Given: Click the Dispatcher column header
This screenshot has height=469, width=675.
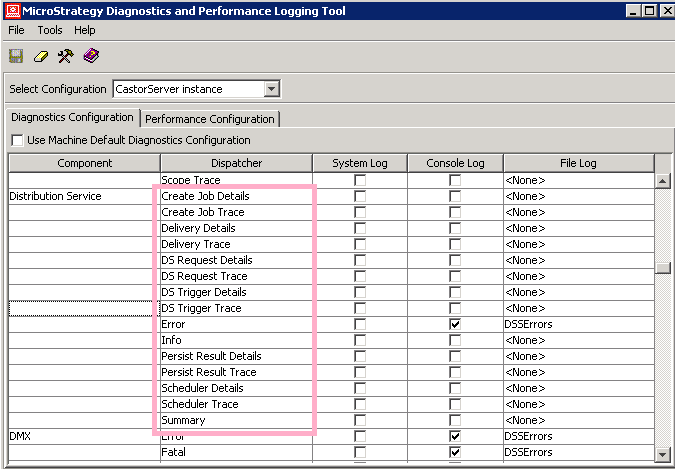Looking at the screenshot, I should pos(236,163).
